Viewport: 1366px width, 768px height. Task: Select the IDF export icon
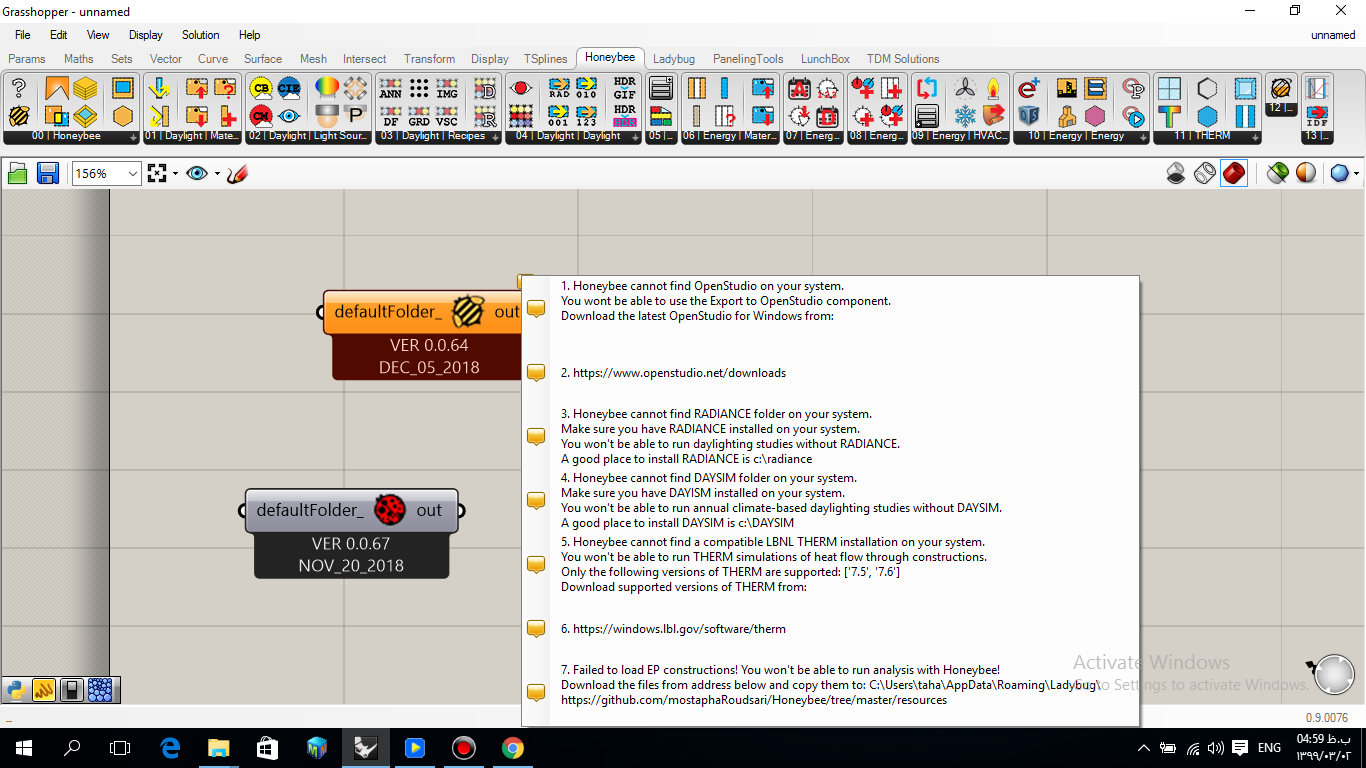coord(1317,115)
